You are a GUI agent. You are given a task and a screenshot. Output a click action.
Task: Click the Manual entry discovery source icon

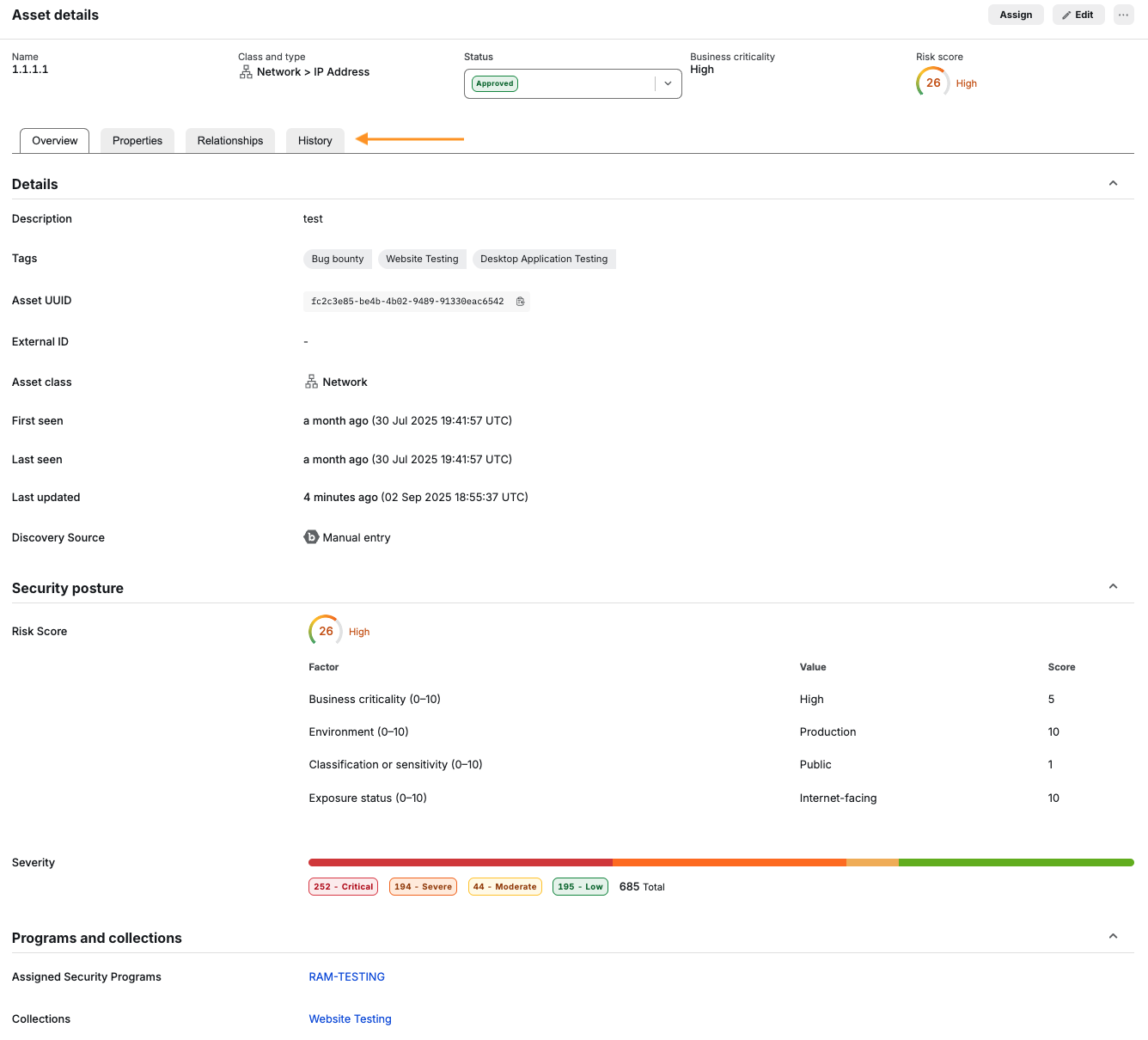pos(311,537)
